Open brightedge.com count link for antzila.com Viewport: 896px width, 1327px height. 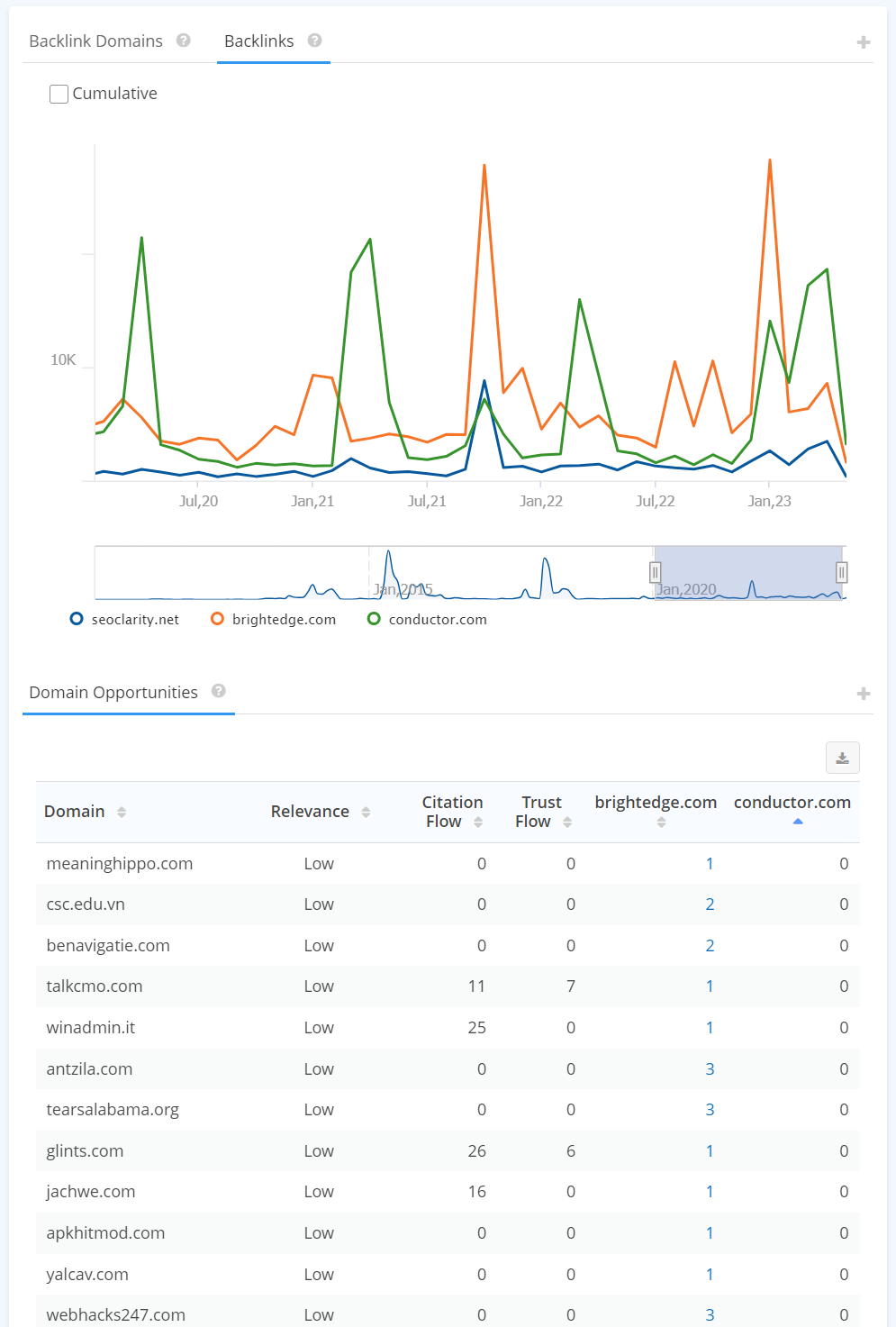[710, 1069]
